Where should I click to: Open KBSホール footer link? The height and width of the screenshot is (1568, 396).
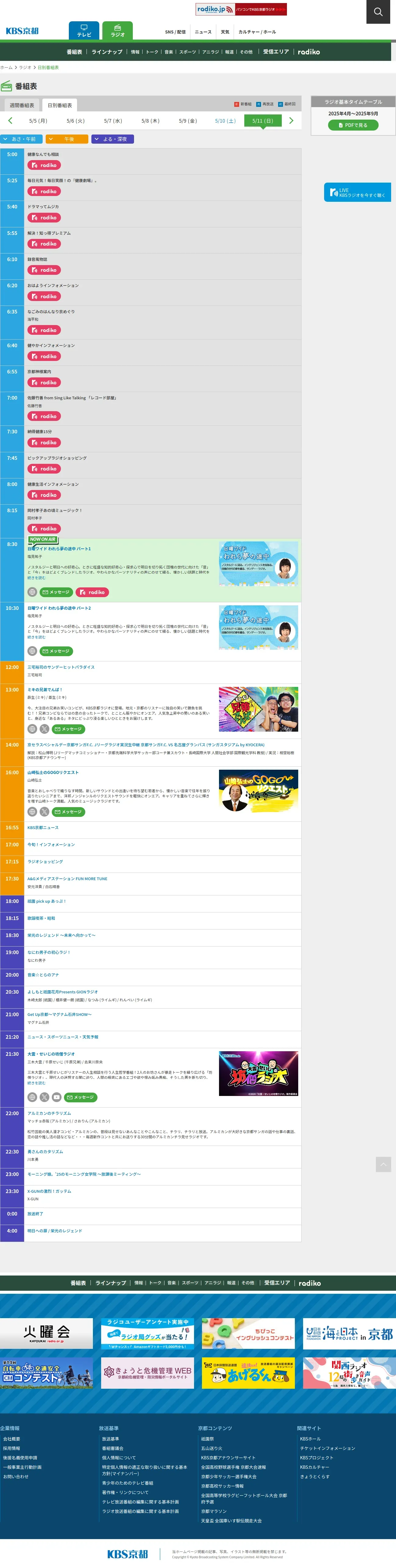click(310, 1439)
